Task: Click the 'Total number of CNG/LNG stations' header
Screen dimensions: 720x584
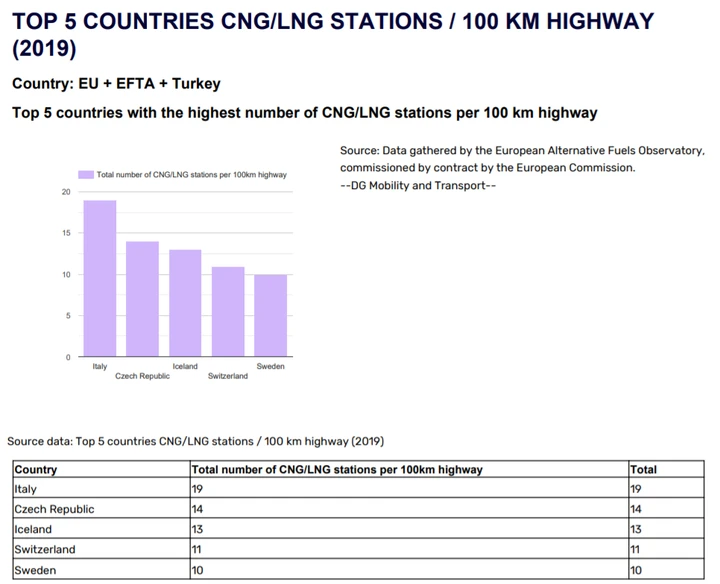Action: pos(409,469)
